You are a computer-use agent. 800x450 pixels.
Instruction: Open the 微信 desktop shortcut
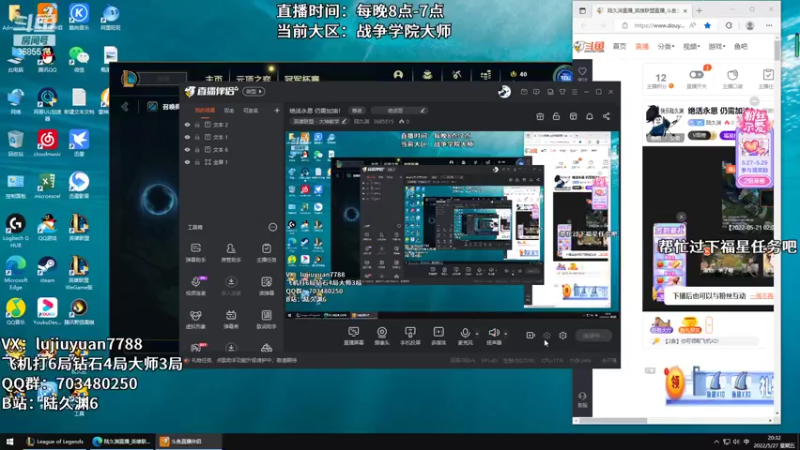pyautogui.click(x=79, y=61)
